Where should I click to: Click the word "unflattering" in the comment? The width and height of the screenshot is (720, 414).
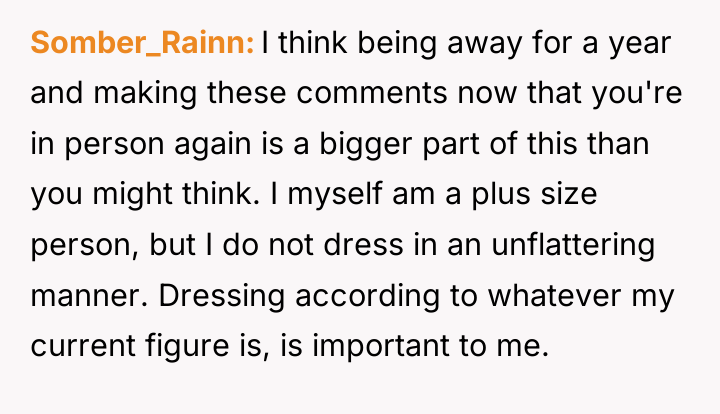pos(573,245)
